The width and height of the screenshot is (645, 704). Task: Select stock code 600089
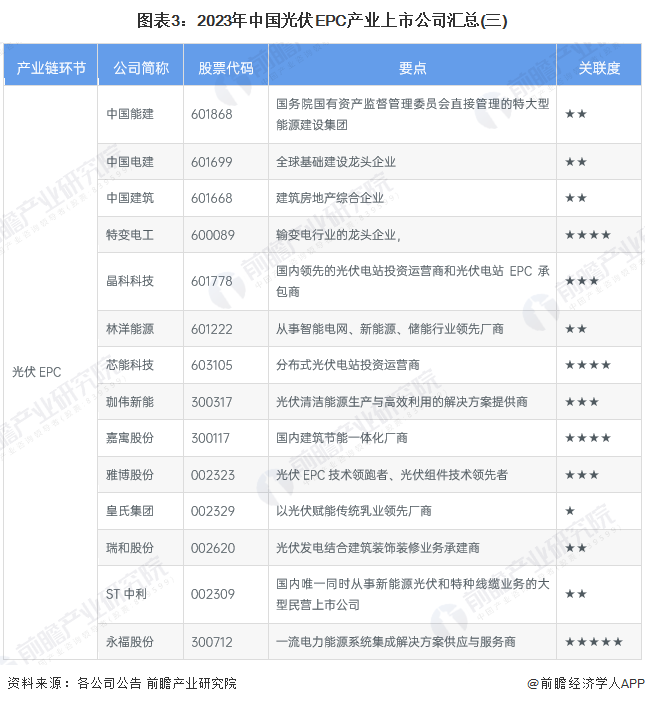pyautogui.click(x=213, y=235)
